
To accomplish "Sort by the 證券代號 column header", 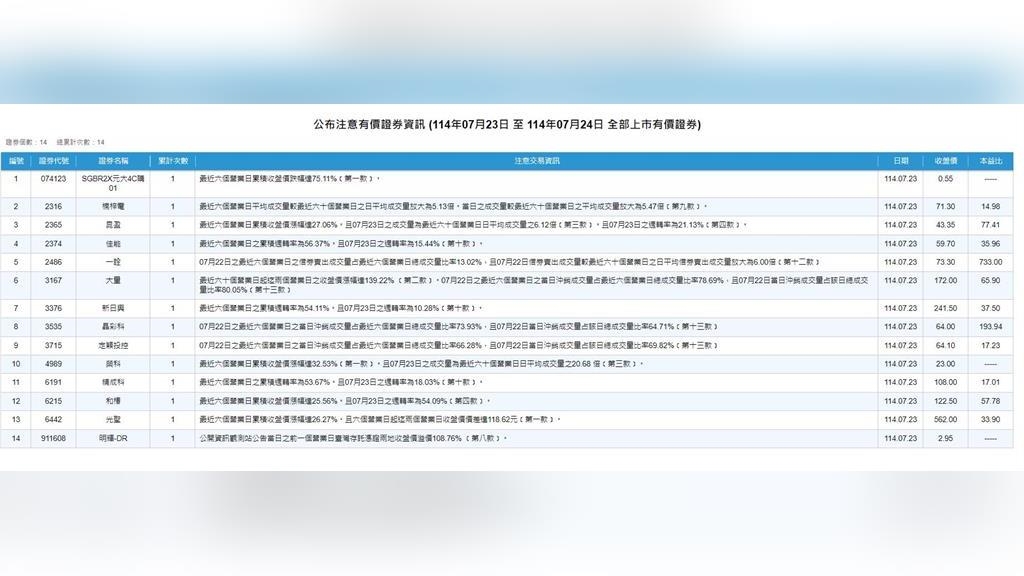I will (53, 161).
